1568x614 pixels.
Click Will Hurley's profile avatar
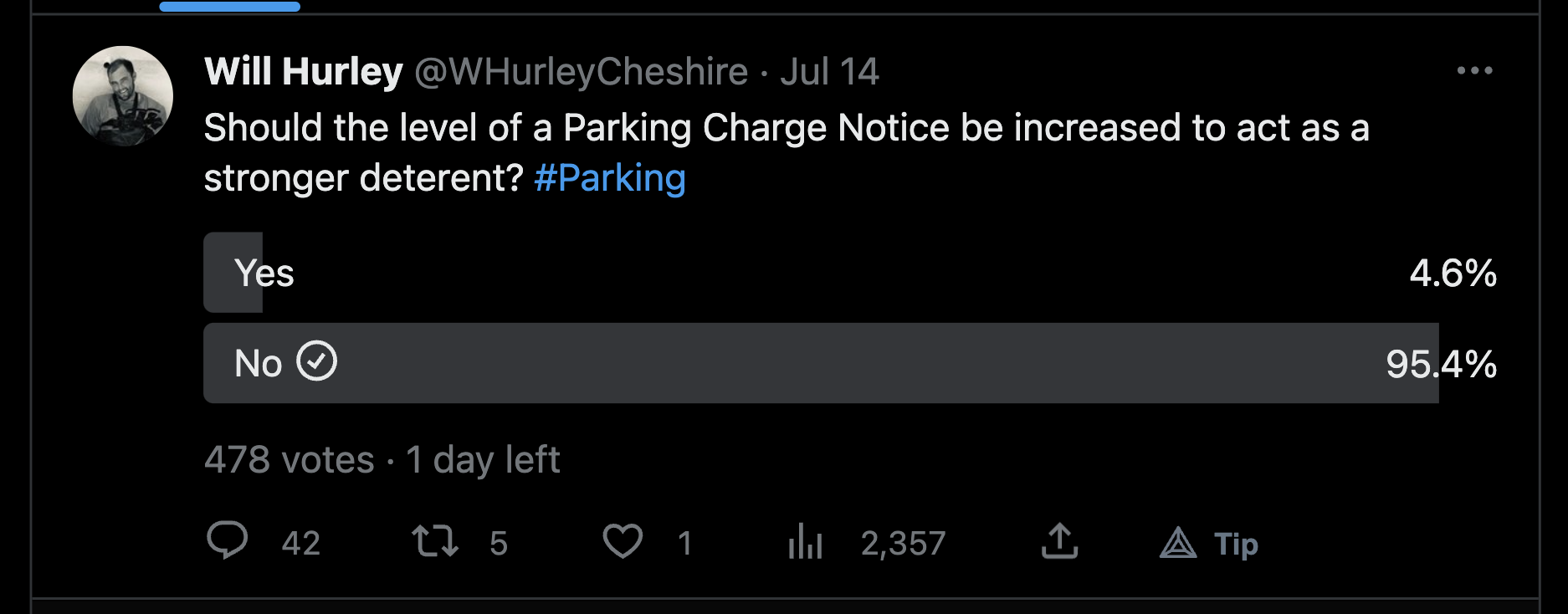click(123, 96)
